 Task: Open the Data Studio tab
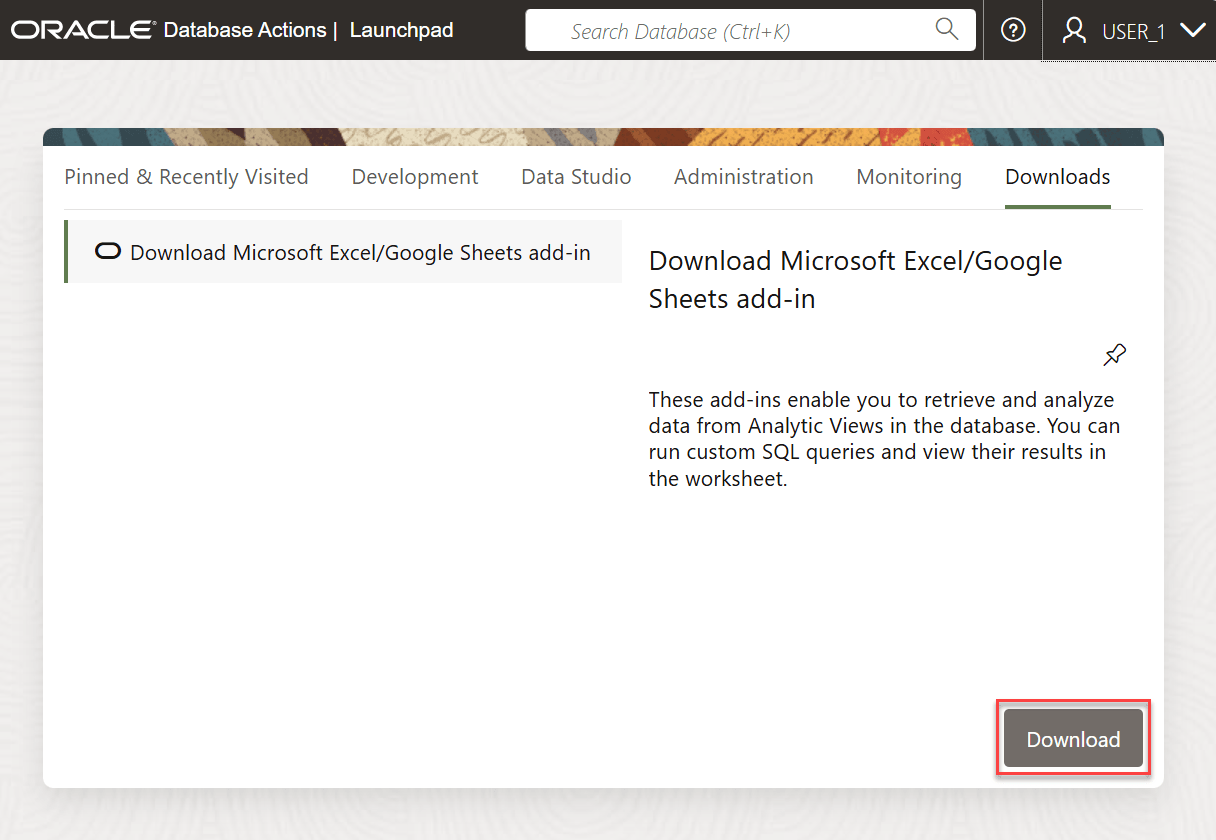coord(576,176)
